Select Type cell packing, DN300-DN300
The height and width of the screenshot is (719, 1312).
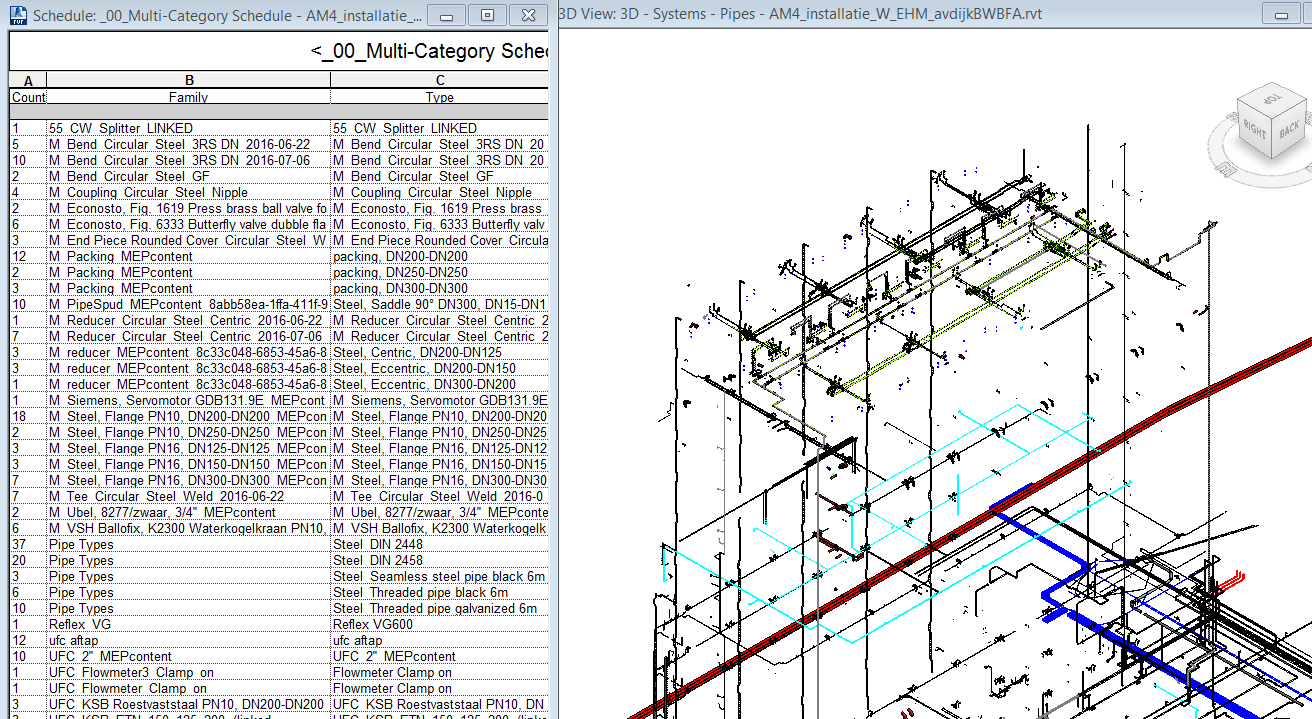coord(440,288)
